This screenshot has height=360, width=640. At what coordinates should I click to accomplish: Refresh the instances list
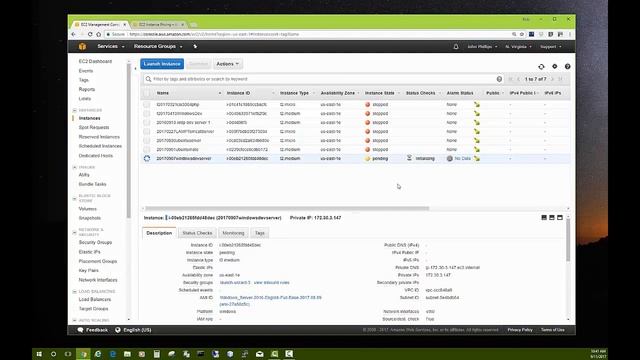coord(541,67)
